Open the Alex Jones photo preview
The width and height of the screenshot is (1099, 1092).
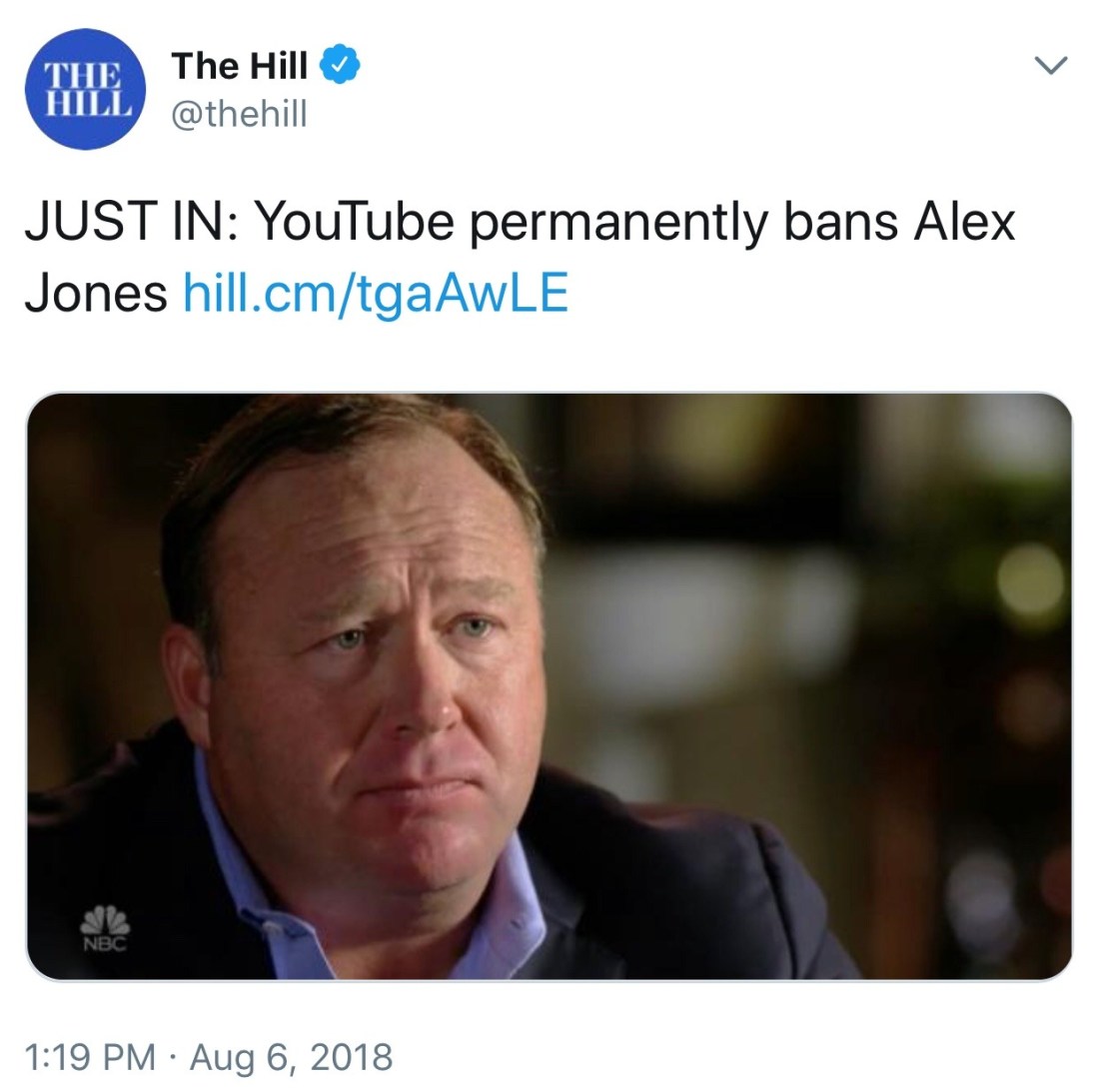549,686
